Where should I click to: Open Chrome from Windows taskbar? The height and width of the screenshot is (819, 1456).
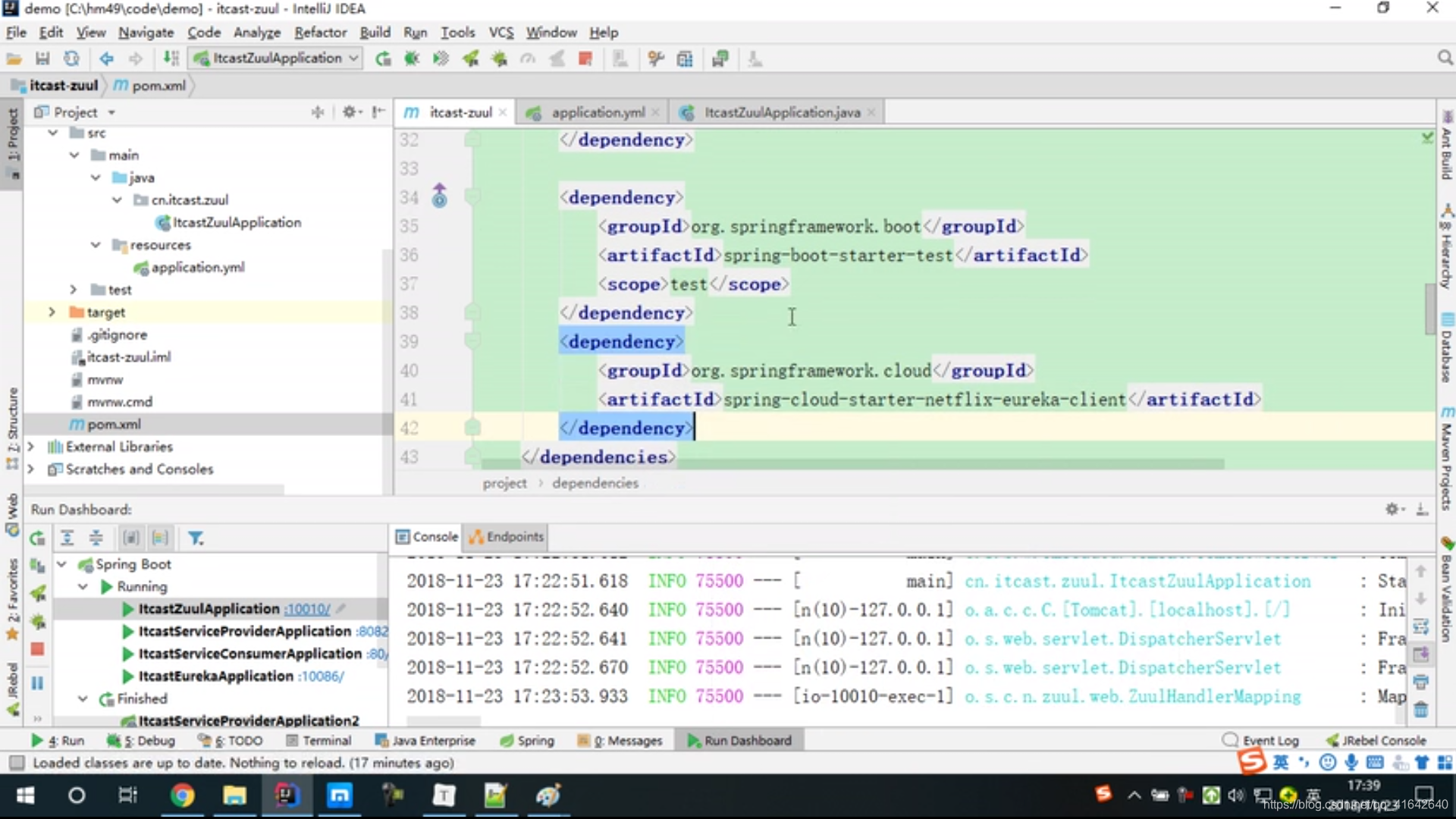pyautogui.click(x=182, y=795)
